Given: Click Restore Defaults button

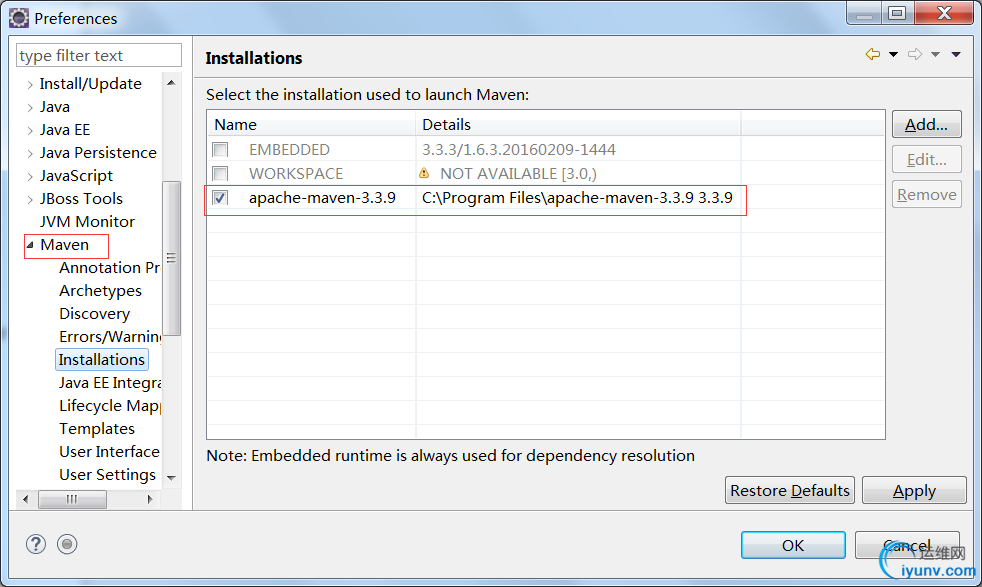Looking at the screenshot, I should click(x=790, y=490).
